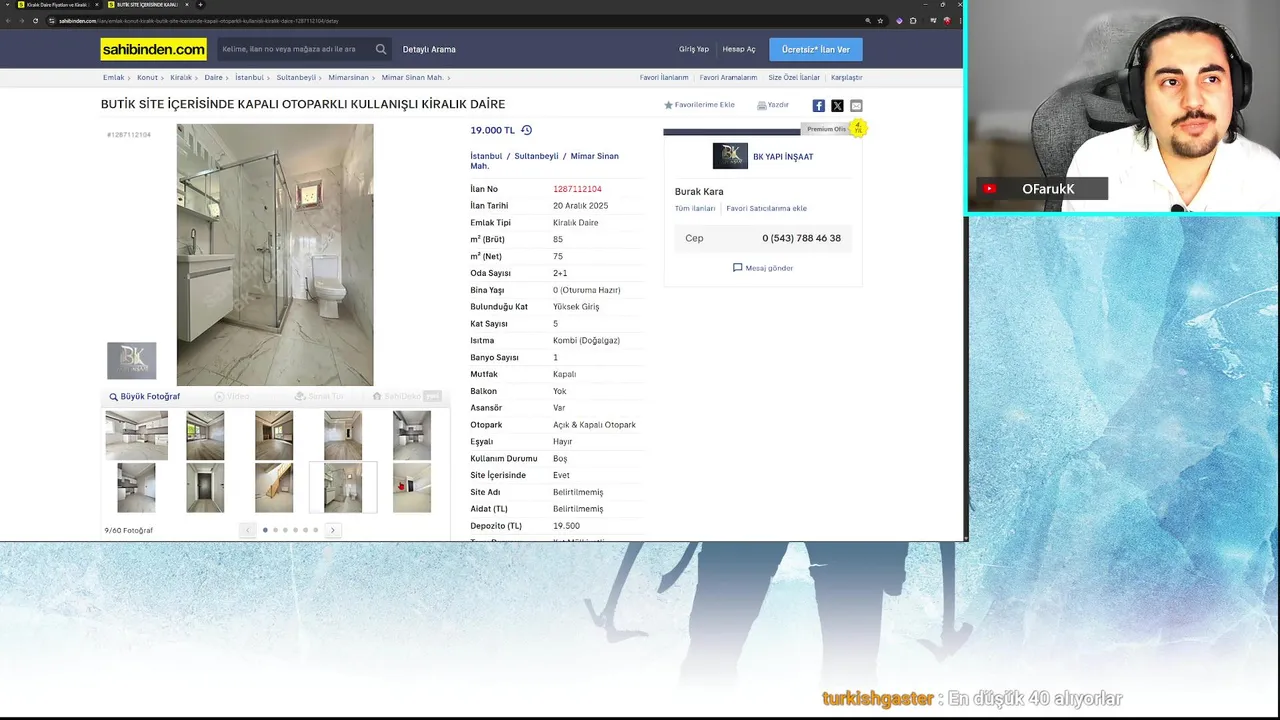Click the sahibinden.com logo

coord(153,49)
